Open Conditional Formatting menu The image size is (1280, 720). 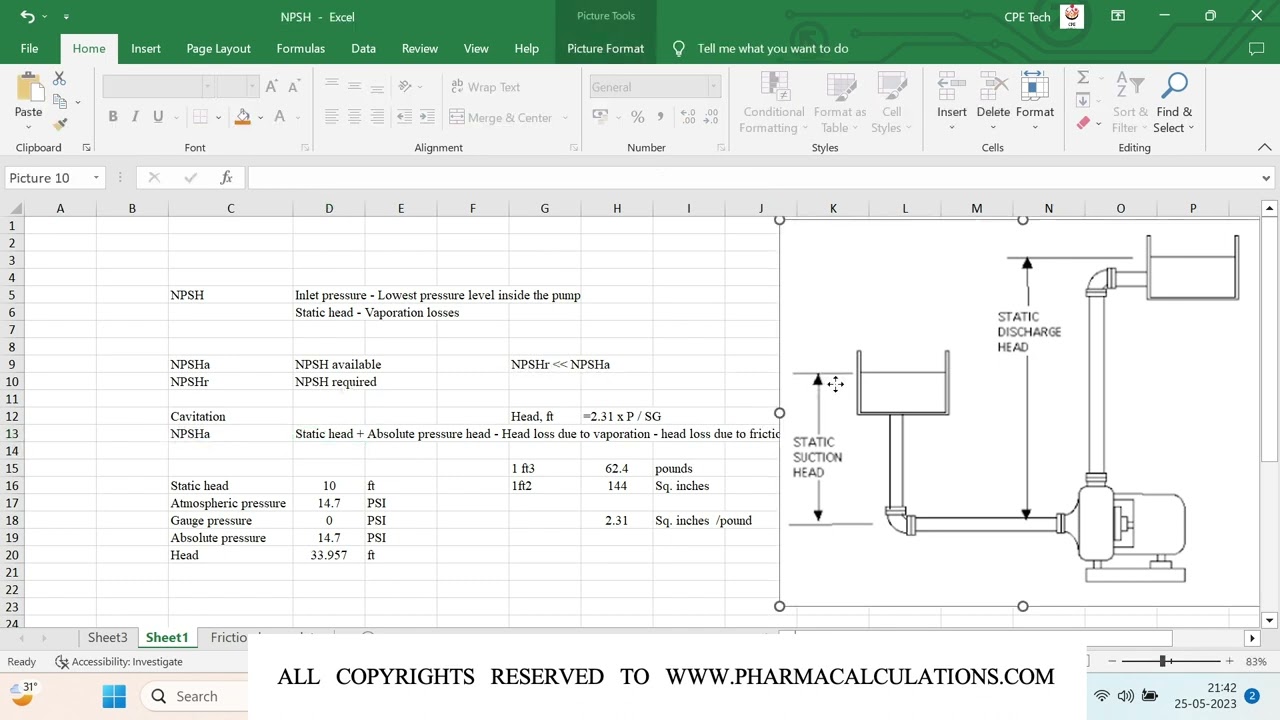pos(774,103)
